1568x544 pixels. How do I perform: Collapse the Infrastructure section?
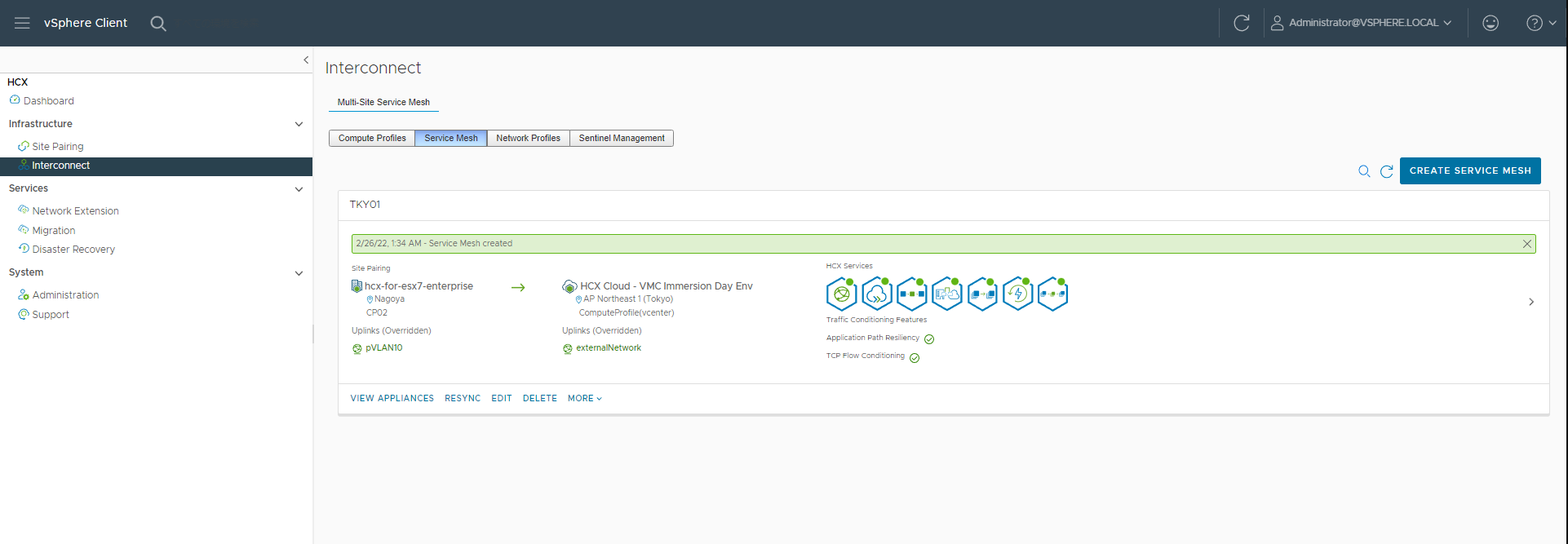point(299,124)
